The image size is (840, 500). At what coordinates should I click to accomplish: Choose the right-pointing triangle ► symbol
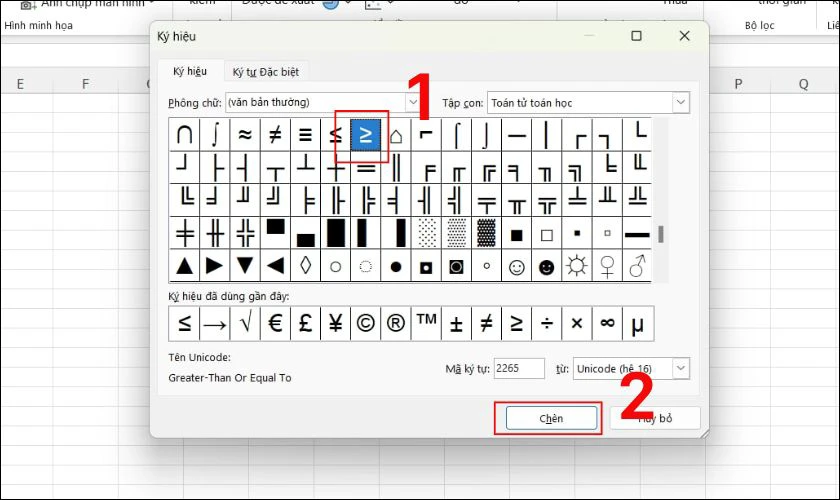(x=214, y=265)
